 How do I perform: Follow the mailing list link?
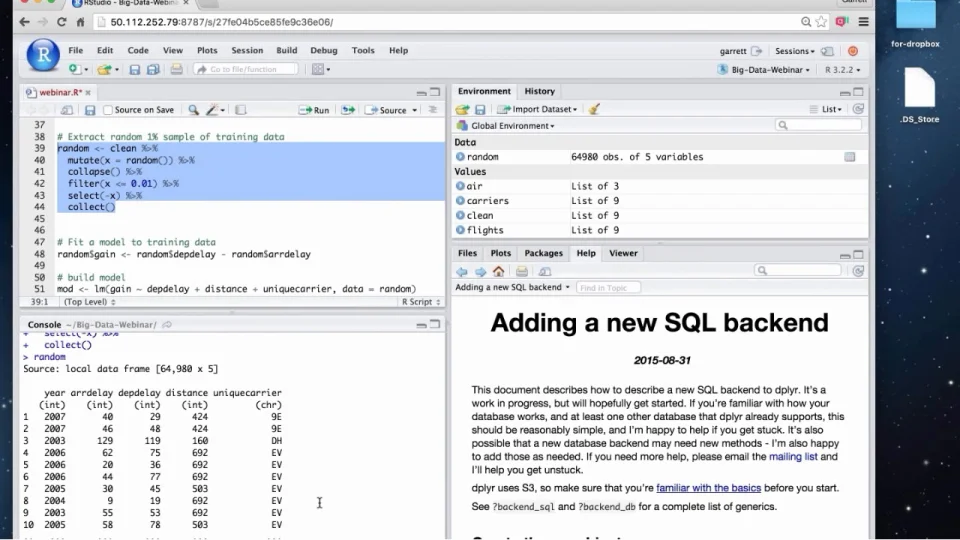793,457
